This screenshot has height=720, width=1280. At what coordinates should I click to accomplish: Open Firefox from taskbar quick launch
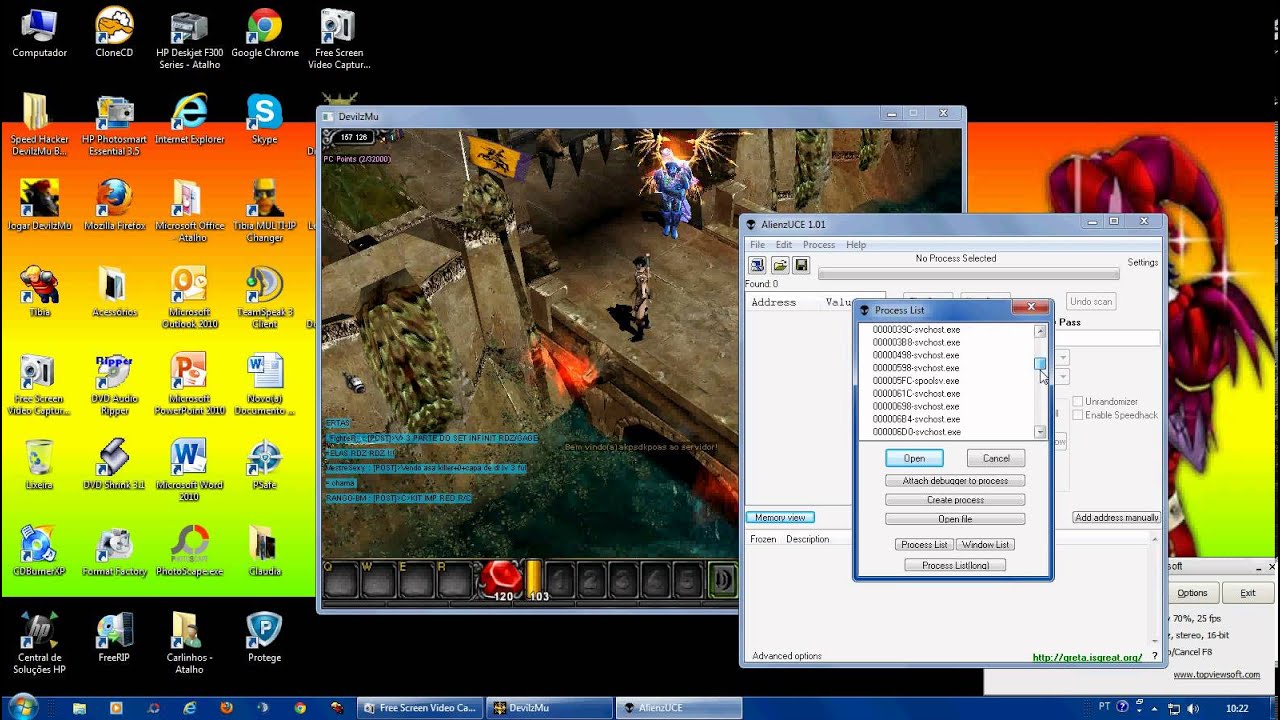click(x=227, y=708)
